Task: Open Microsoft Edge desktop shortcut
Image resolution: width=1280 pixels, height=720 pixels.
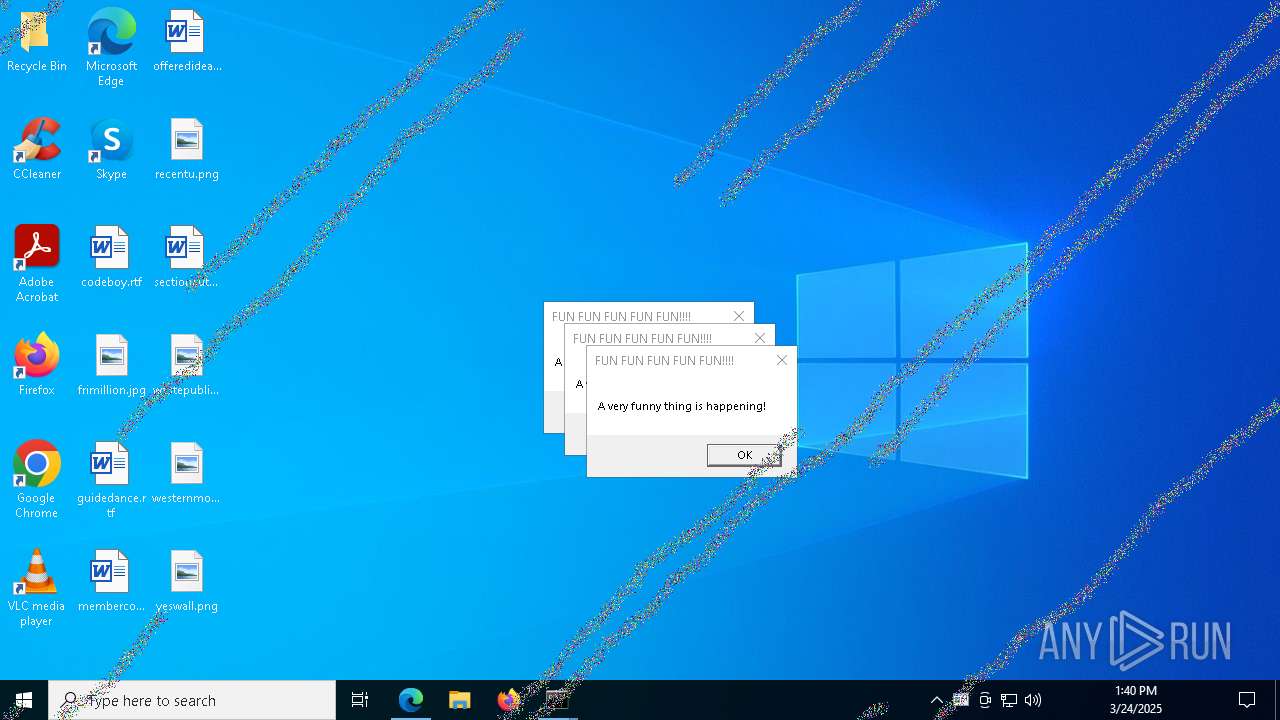Action: 111,47
